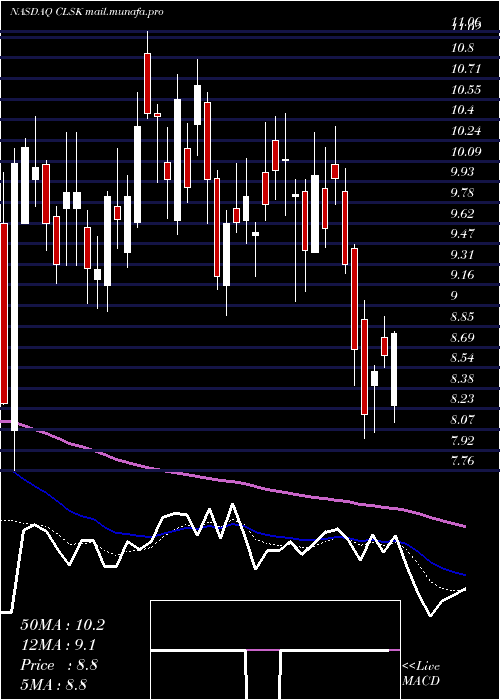
Task: Select the 8.54 price axis label
Action: 462,358
